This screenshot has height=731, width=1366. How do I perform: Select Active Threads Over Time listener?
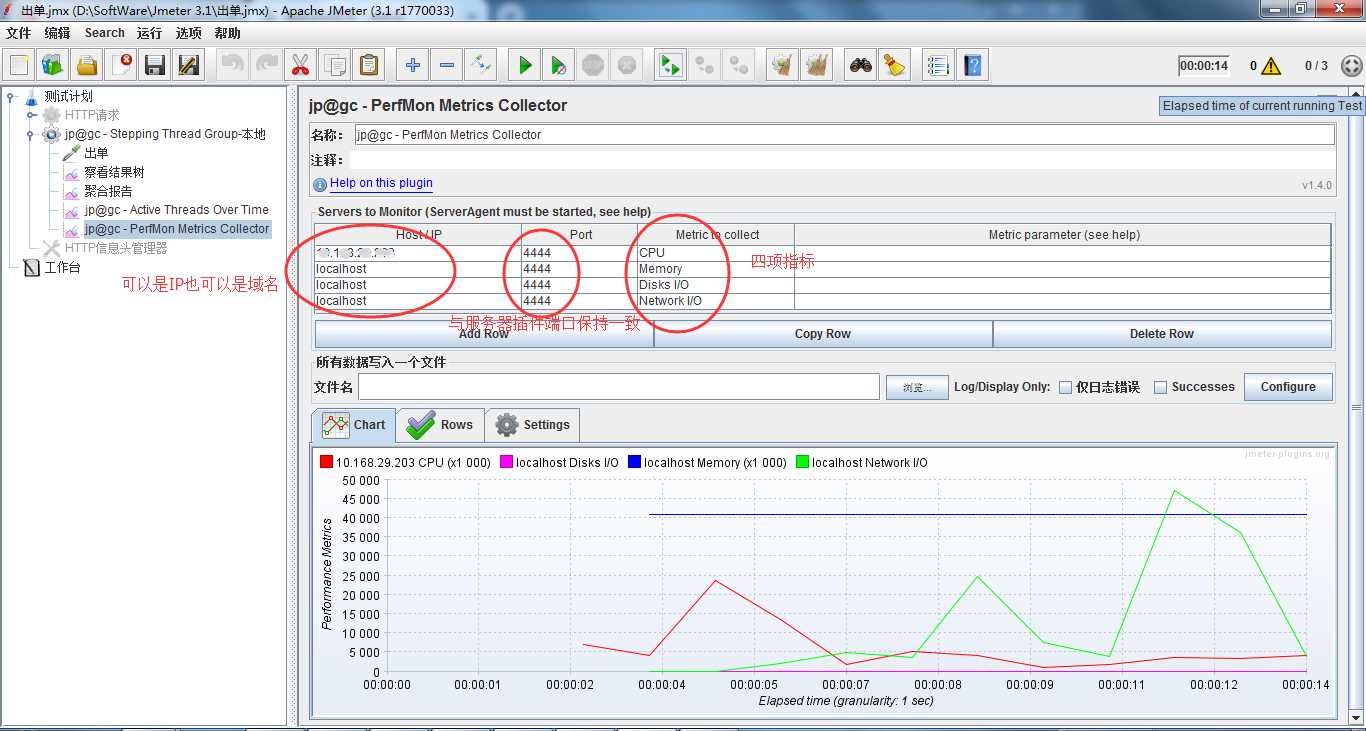pos(177,210)
